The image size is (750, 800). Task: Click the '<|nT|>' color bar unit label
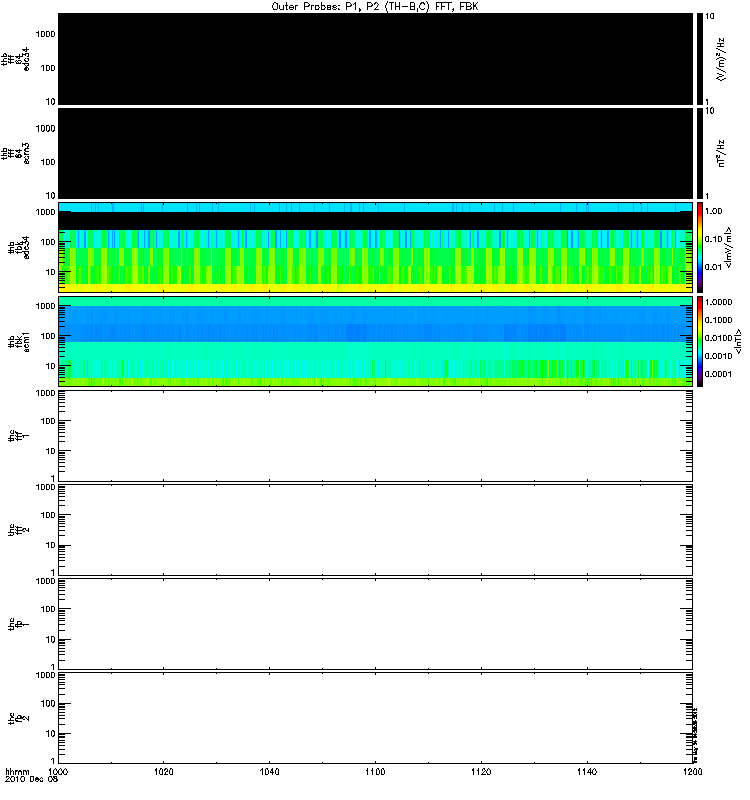tap(738, 341)
